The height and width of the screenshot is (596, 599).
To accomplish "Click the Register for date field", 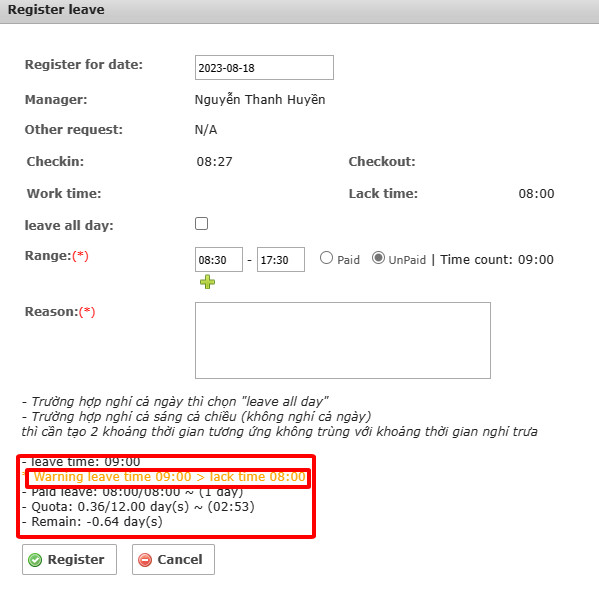I will click(264, 68).
